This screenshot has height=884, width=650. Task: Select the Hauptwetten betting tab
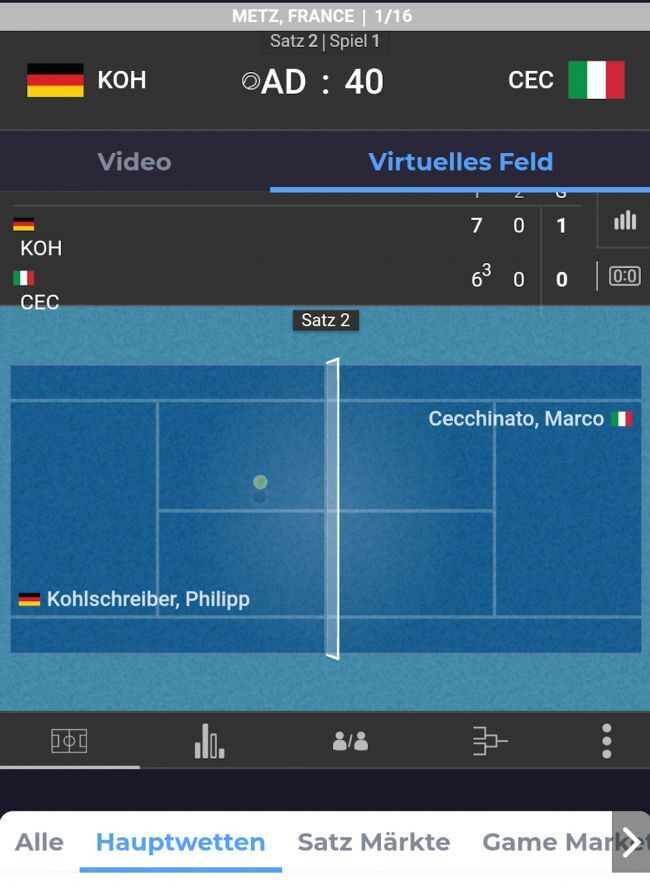180,842
